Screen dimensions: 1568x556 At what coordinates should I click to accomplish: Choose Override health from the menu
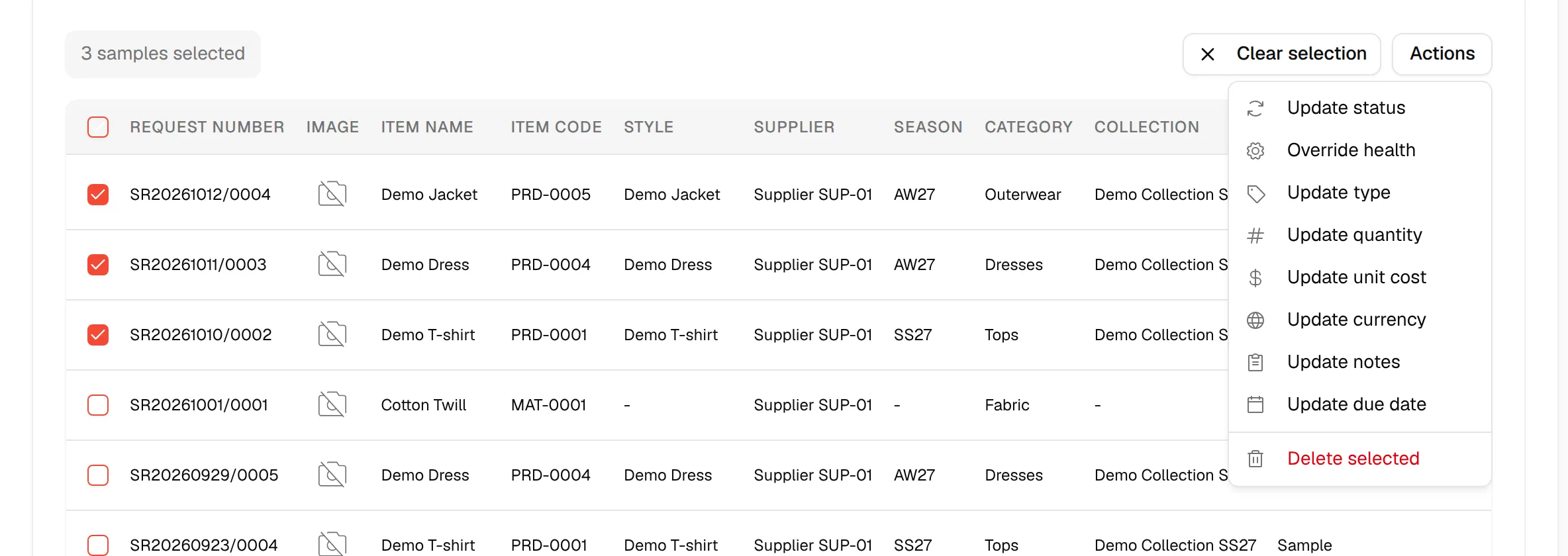tap(1360, 150)
